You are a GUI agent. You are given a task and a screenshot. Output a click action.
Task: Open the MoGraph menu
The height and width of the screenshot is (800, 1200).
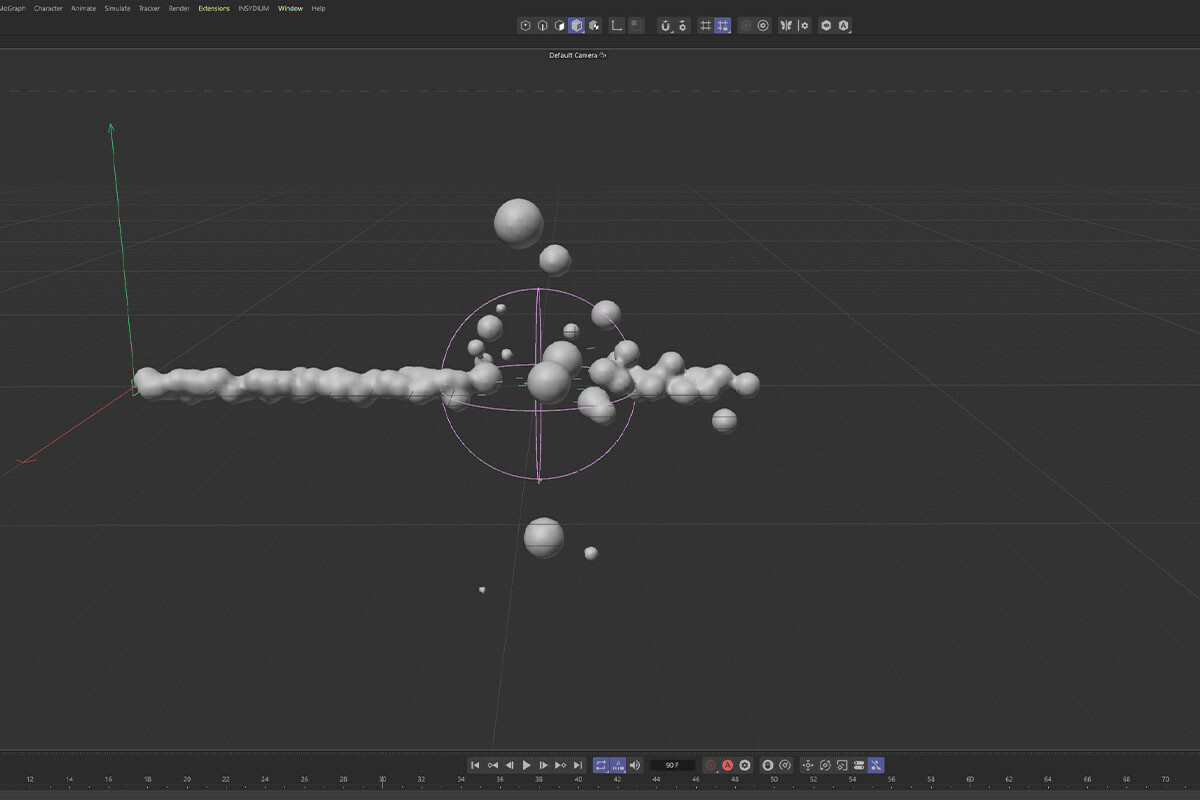12,8
